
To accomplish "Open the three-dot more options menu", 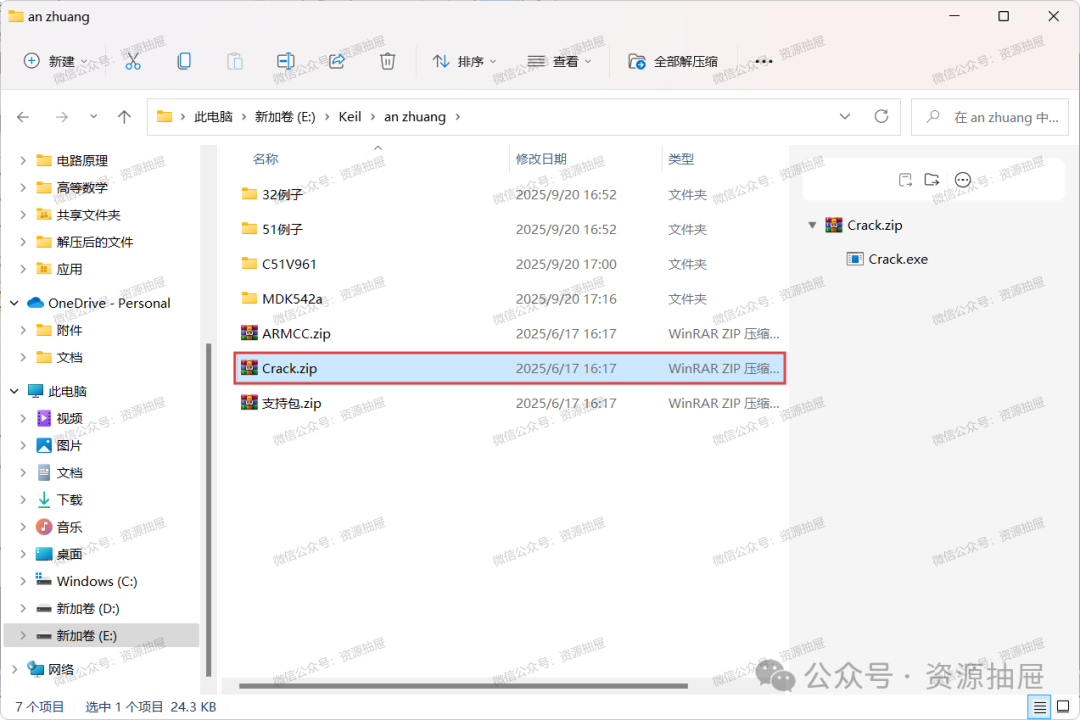I will tap(764, 61).
